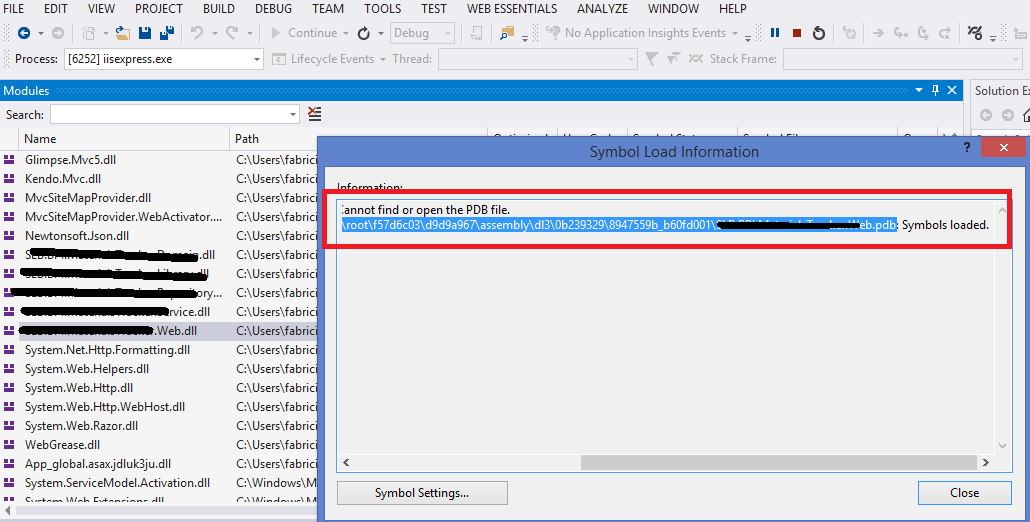Open the FILE menu
1030x522 pixels.
[13, 9]
